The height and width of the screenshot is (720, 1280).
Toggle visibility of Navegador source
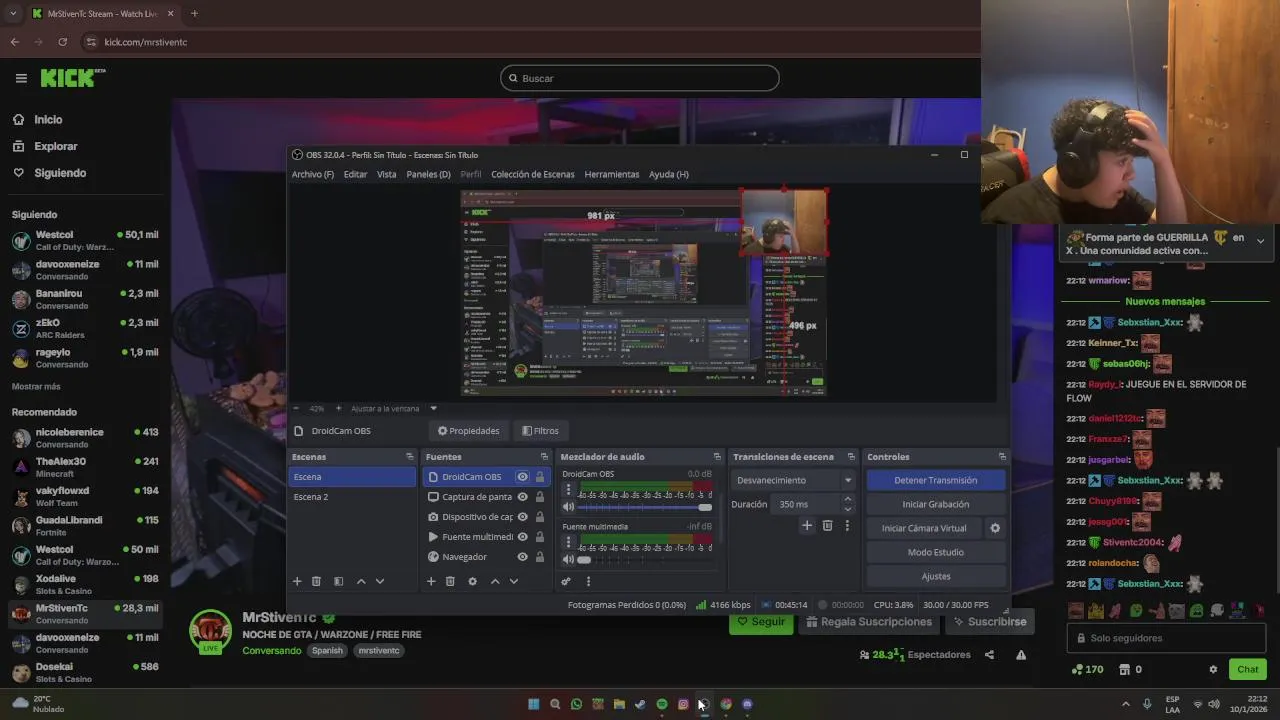pos(522,557)
